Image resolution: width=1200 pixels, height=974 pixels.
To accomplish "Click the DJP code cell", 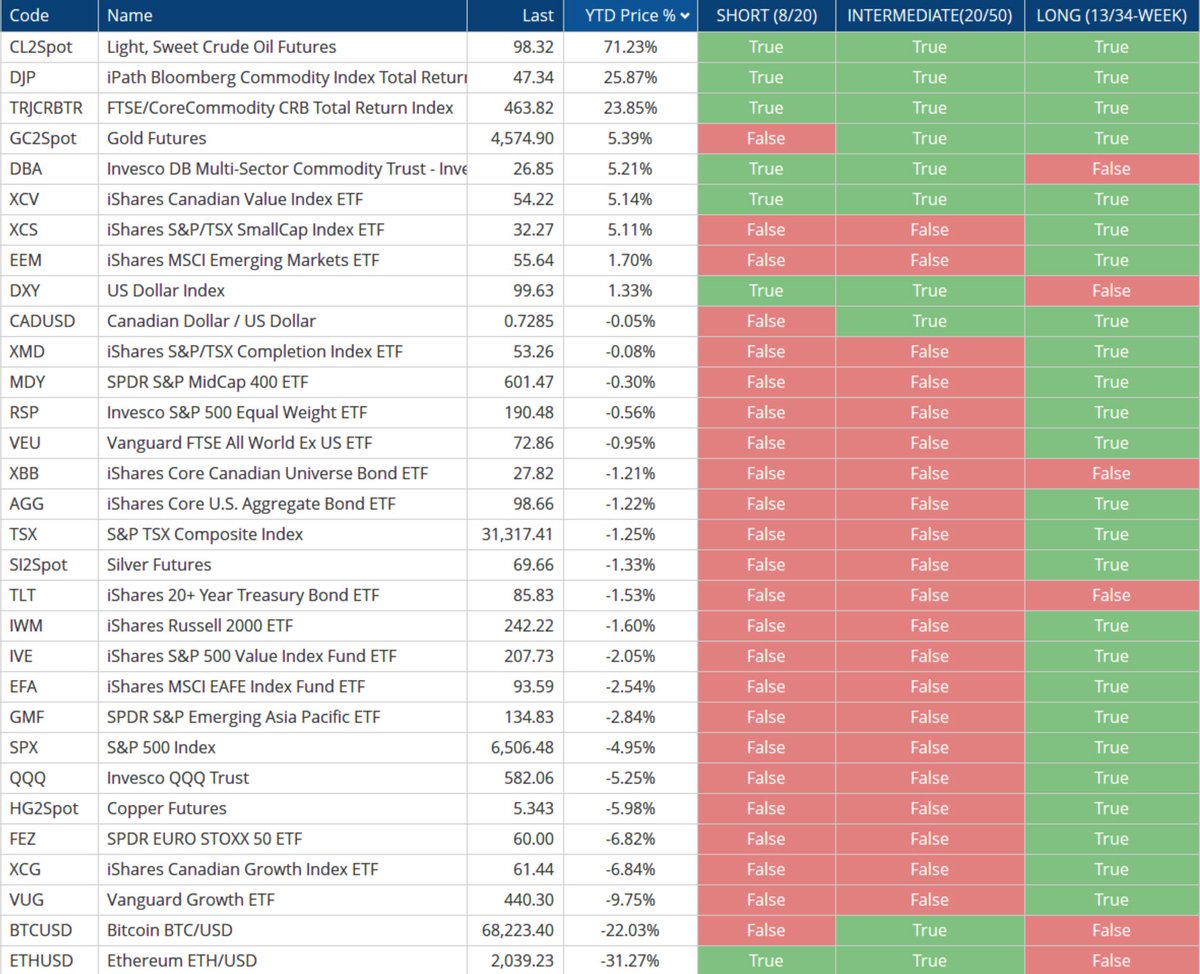I will coord(49,77).
